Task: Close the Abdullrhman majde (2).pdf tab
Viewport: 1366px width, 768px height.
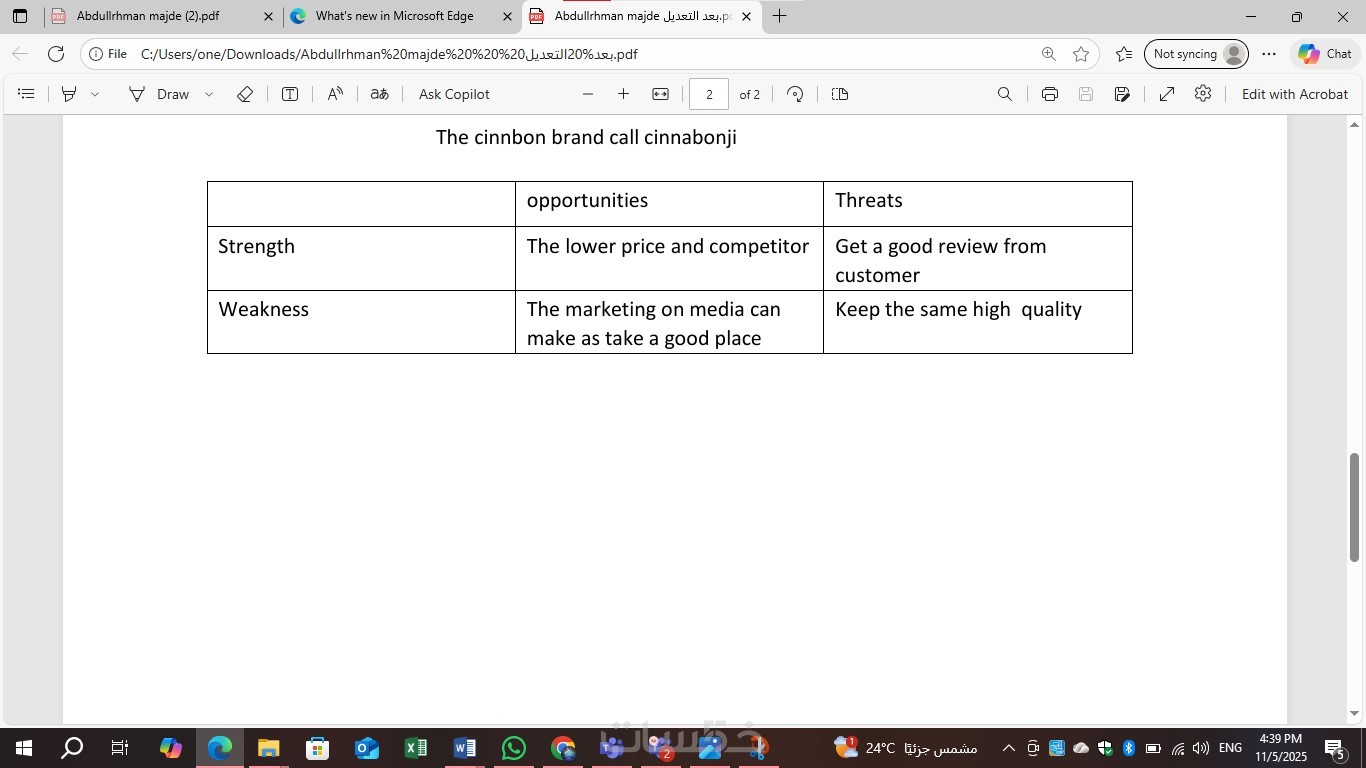Action: 268,16
